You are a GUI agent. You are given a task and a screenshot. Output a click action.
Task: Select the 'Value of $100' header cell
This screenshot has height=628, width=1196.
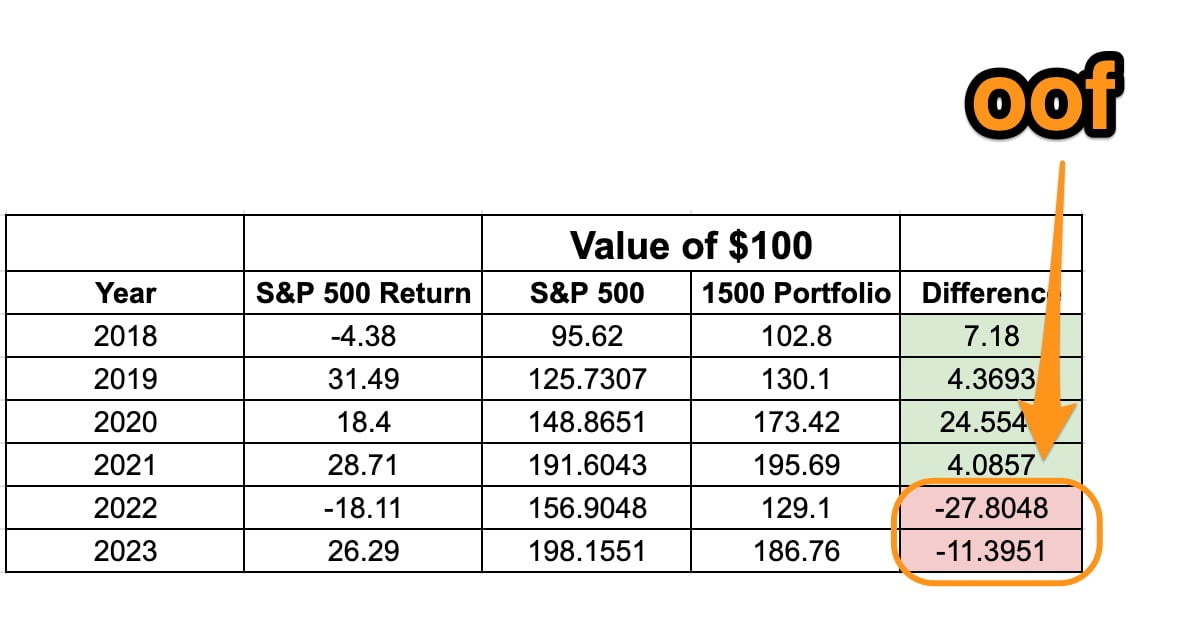point(691,244)
